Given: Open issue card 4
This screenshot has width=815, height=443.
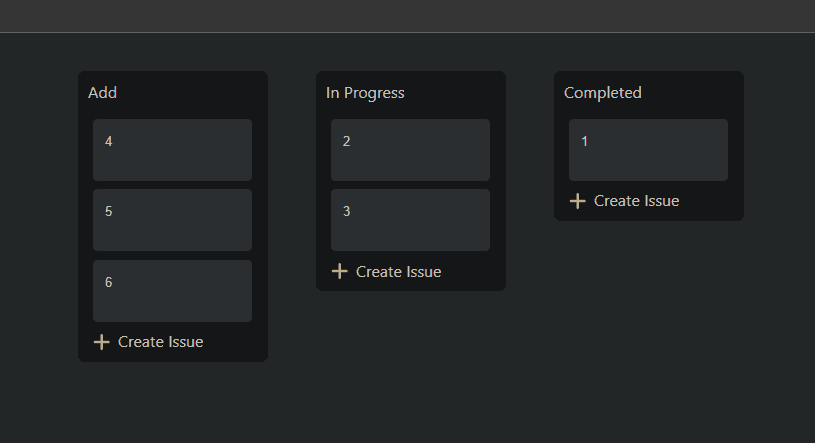Looking at the screenshot, I should click(172, 150).
